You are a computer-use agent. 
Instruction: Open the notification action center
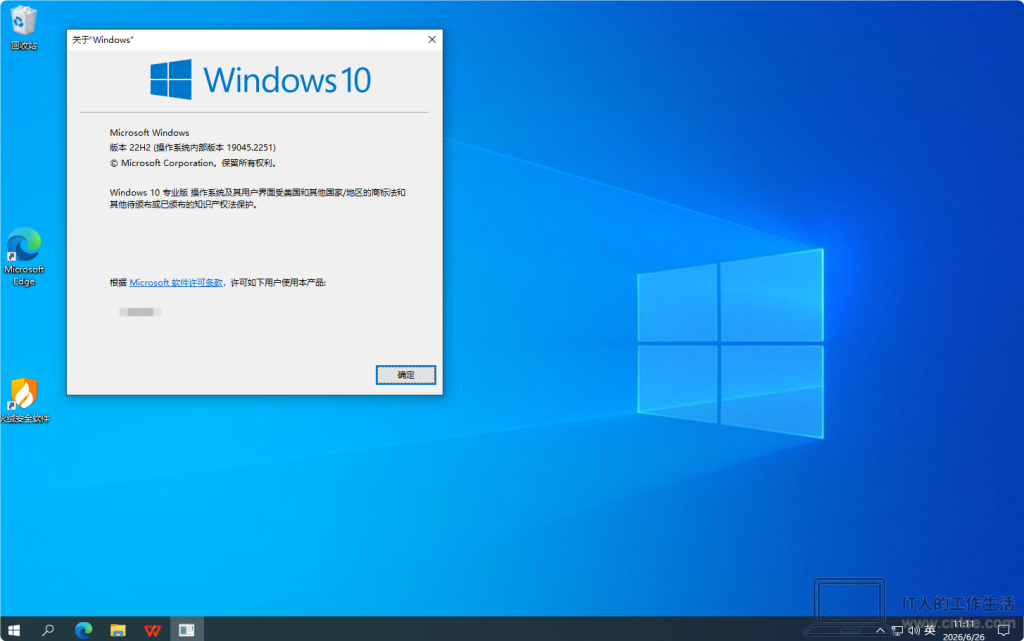(1004, 630)
